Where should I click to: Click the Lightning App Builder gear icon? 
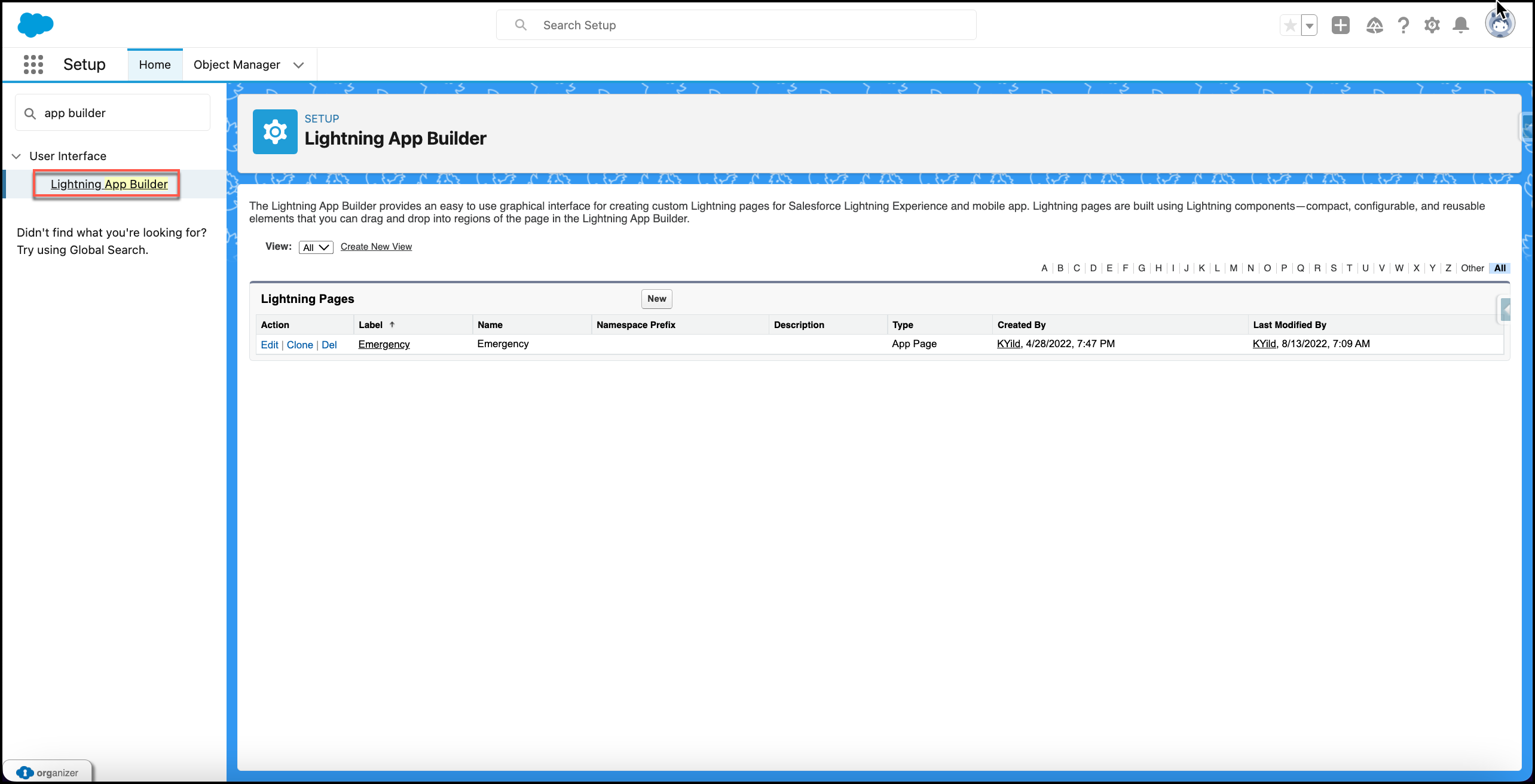[x=275, y=131]
